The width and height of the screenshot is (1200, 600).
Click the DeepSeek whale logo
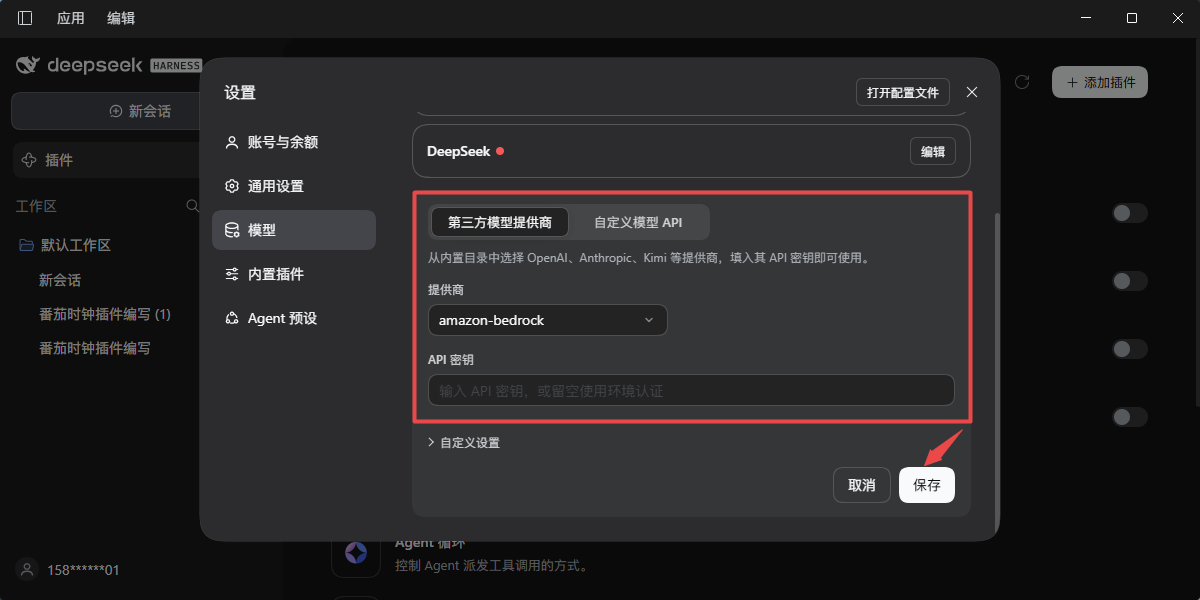[28, 65]
